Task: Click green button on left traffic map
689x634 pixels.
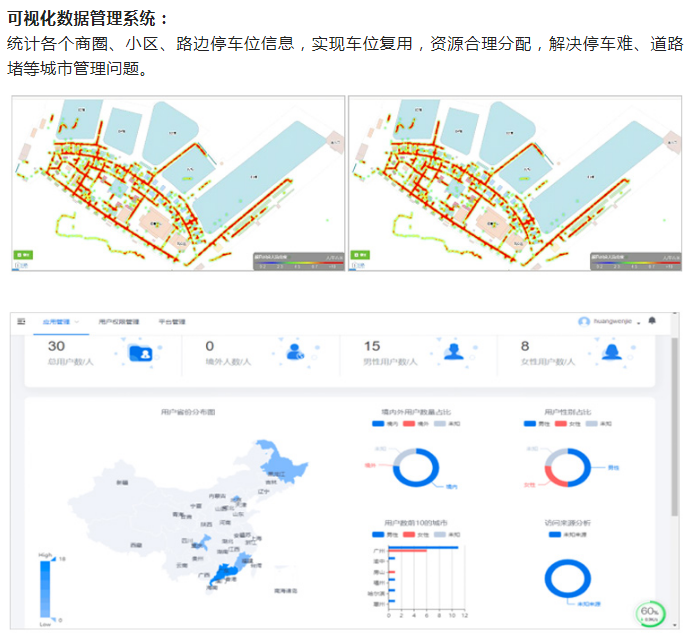Action: (21, 255)
